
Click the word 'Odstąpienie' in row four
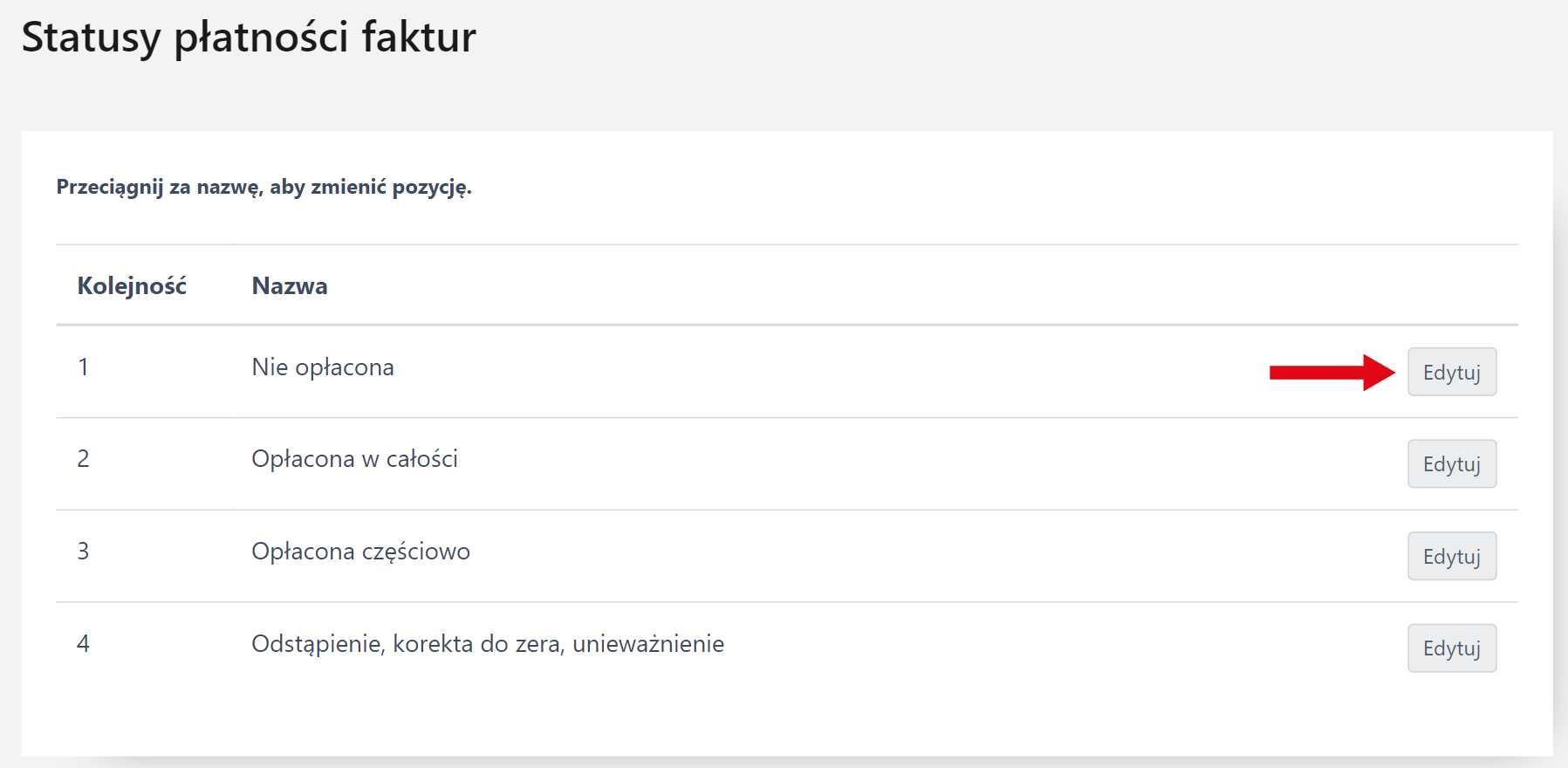tap(318, 644)
